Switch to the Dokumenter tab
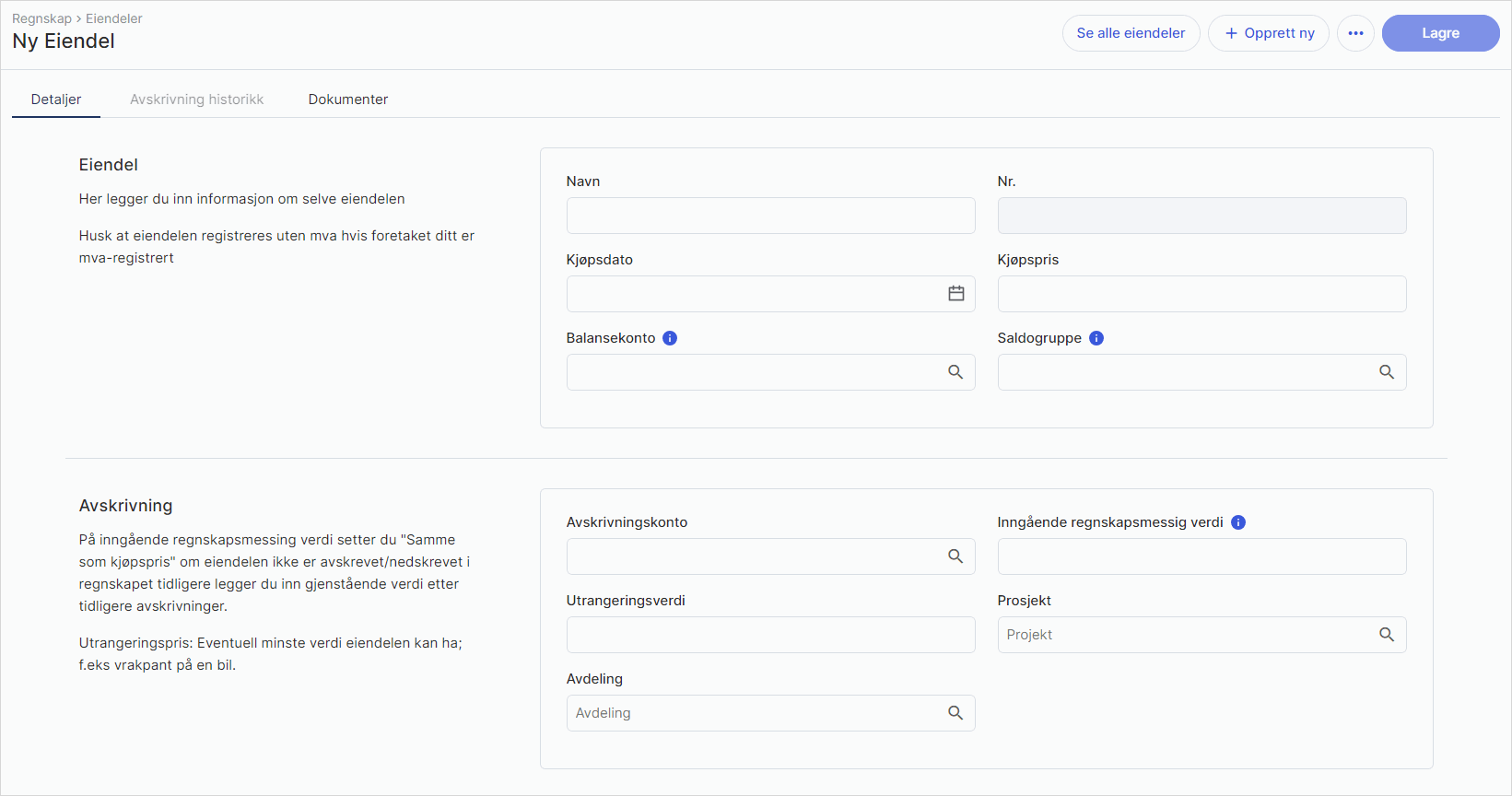The height and width of the screenshot is (796, 1512). pos(347,99)
